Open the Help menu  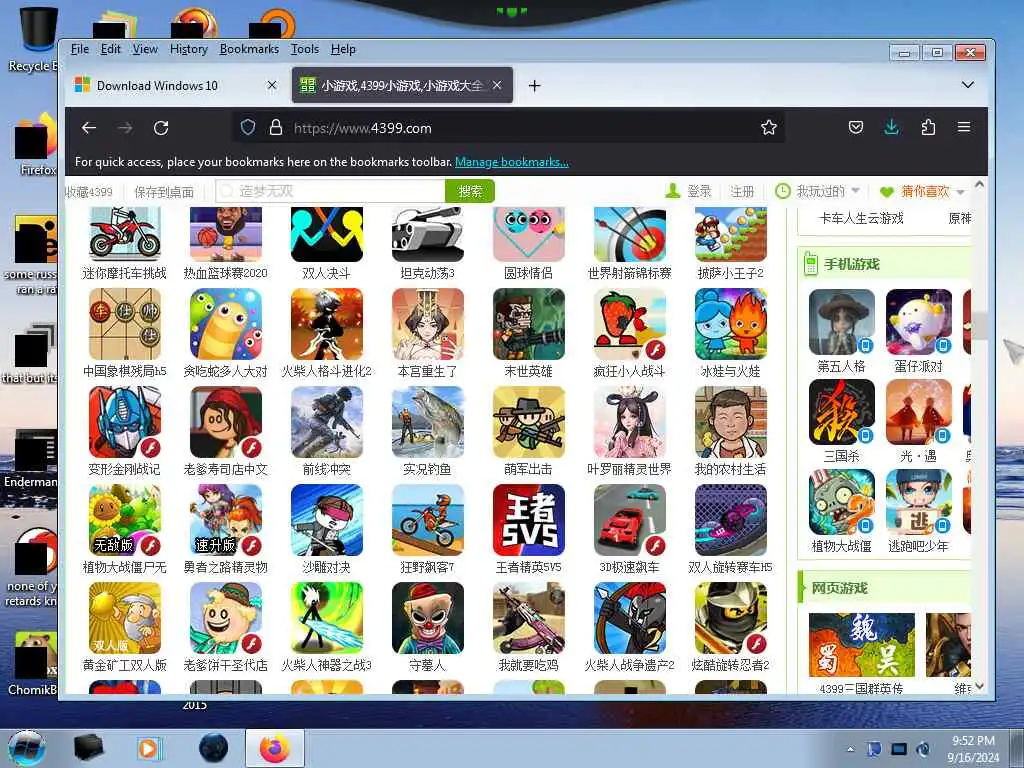(343, 49)
